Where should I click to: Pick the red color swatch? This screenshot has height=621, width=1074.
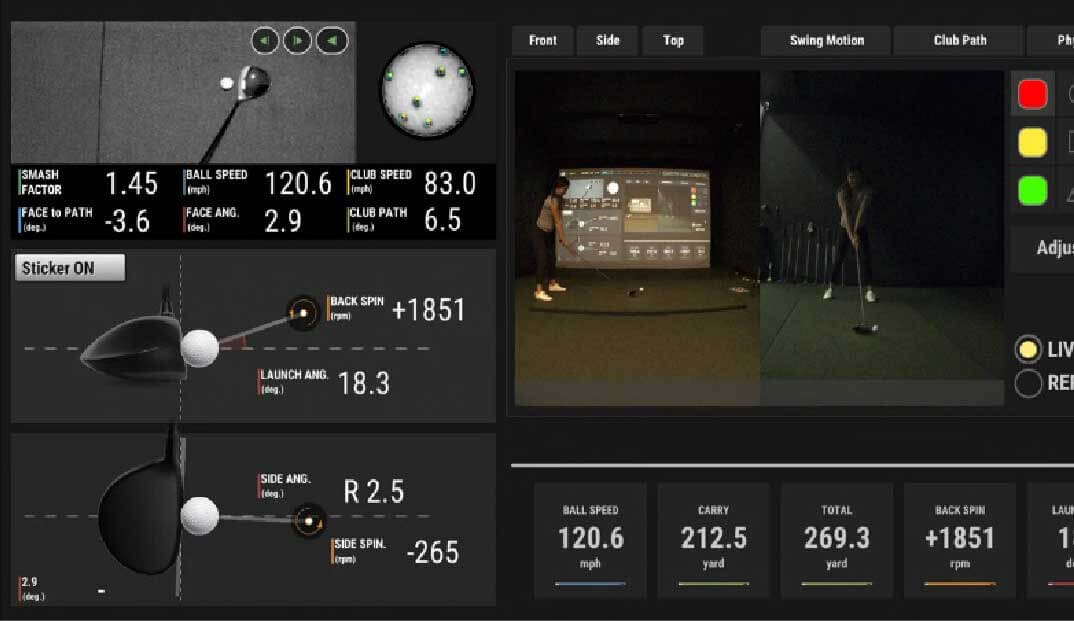click(1032, 94)
